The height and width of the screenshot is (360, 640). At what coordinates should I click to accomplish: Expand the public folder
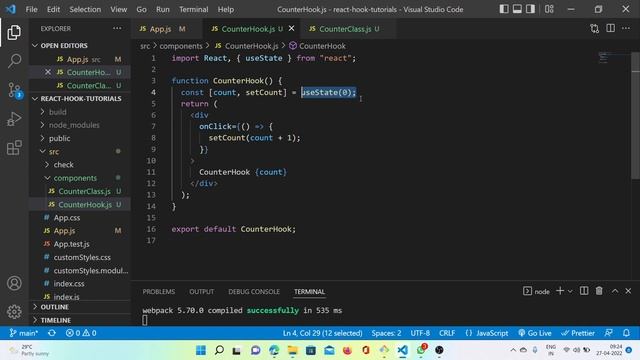coord(80,138)
